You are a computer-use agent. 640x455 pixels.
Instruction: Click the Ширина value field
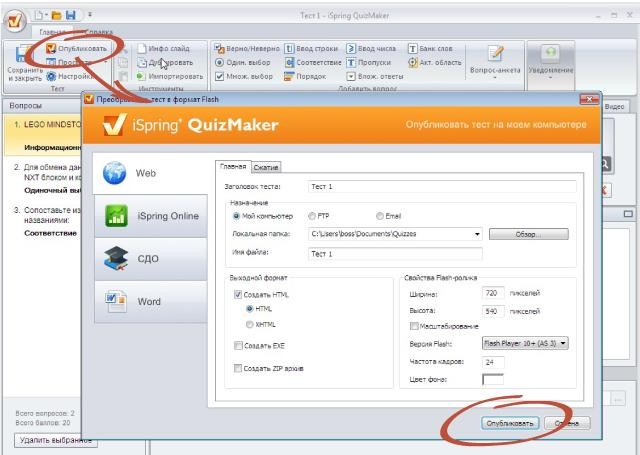click(x=493, y=293)
